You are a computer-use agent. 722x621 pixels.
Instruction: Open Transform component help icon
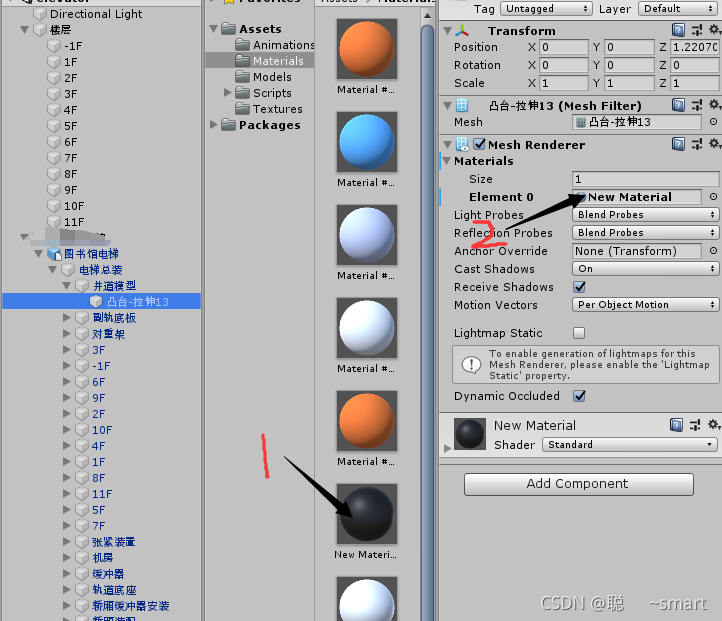tap(678, 30)
